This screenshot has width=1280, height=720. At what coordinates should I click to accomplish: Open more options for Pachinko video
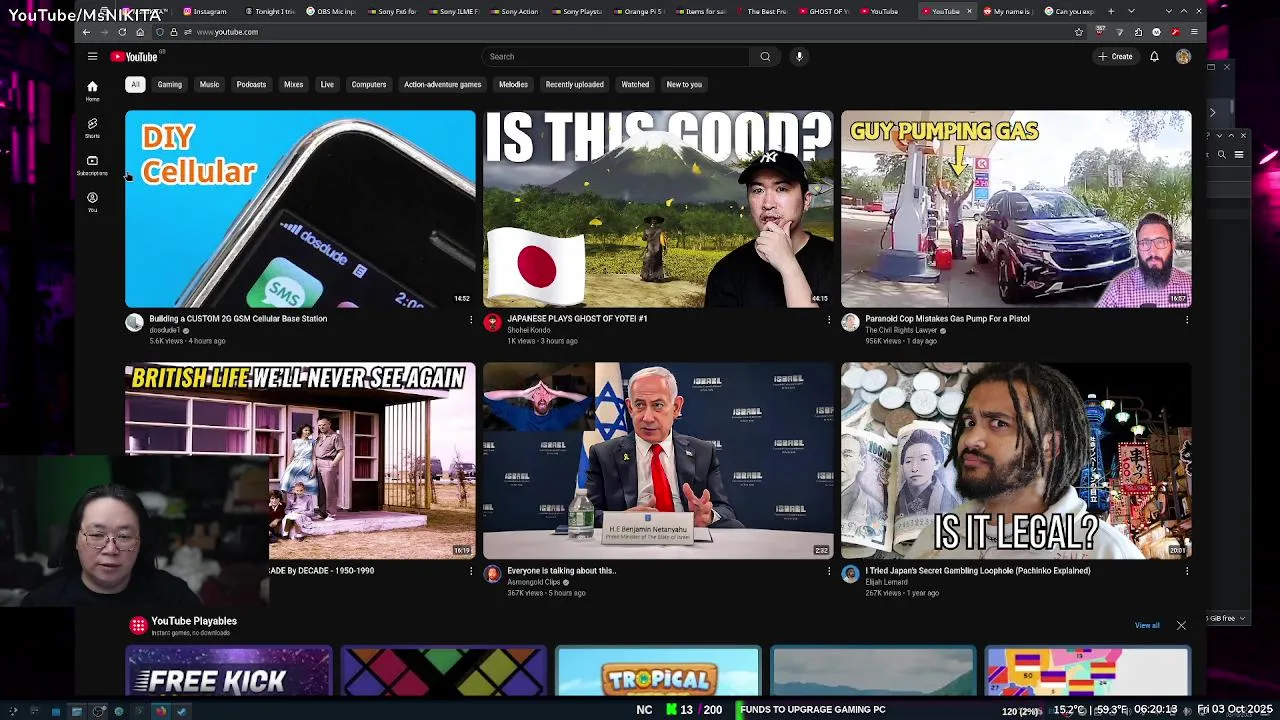[1187, 572]
